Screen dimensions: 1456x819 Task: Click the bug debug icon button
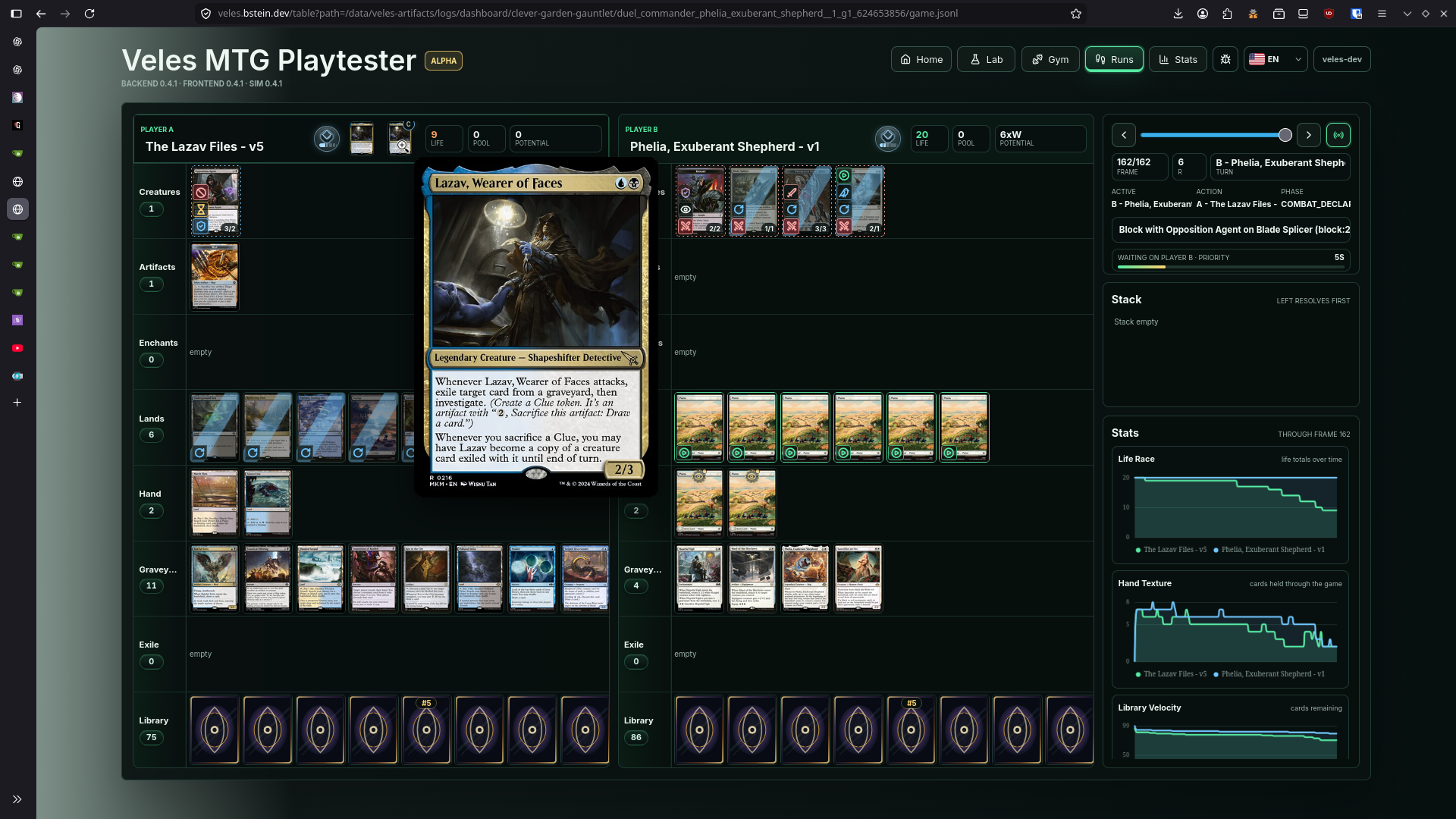[1225, 59]
